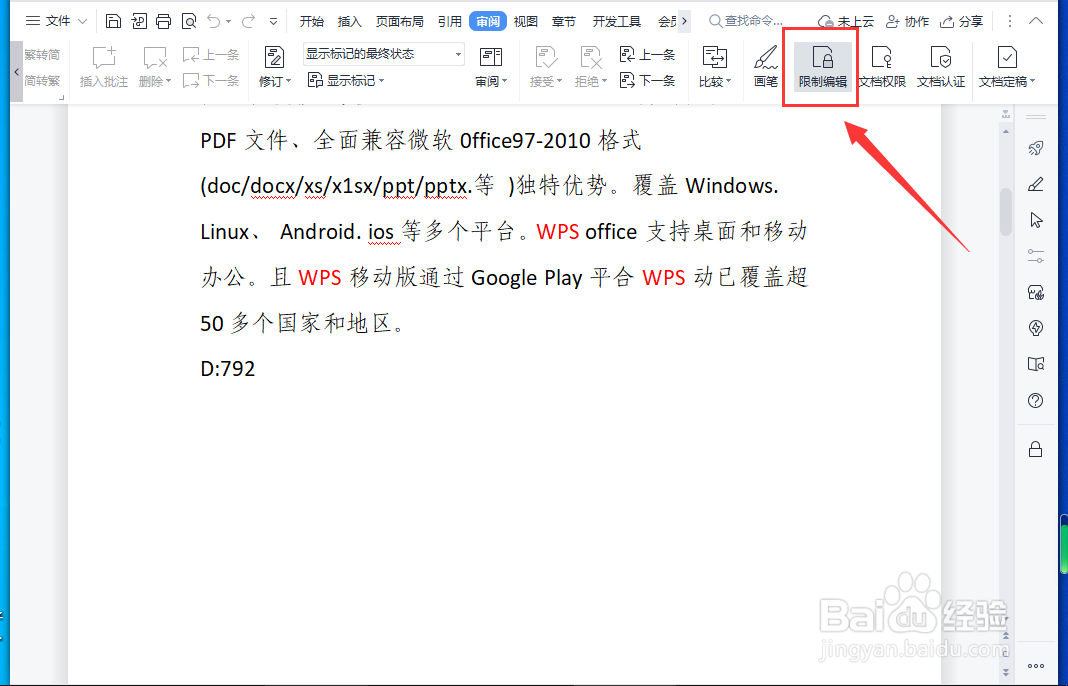
Task: Click 简转繁 conversion button
Action: [42, 80]
